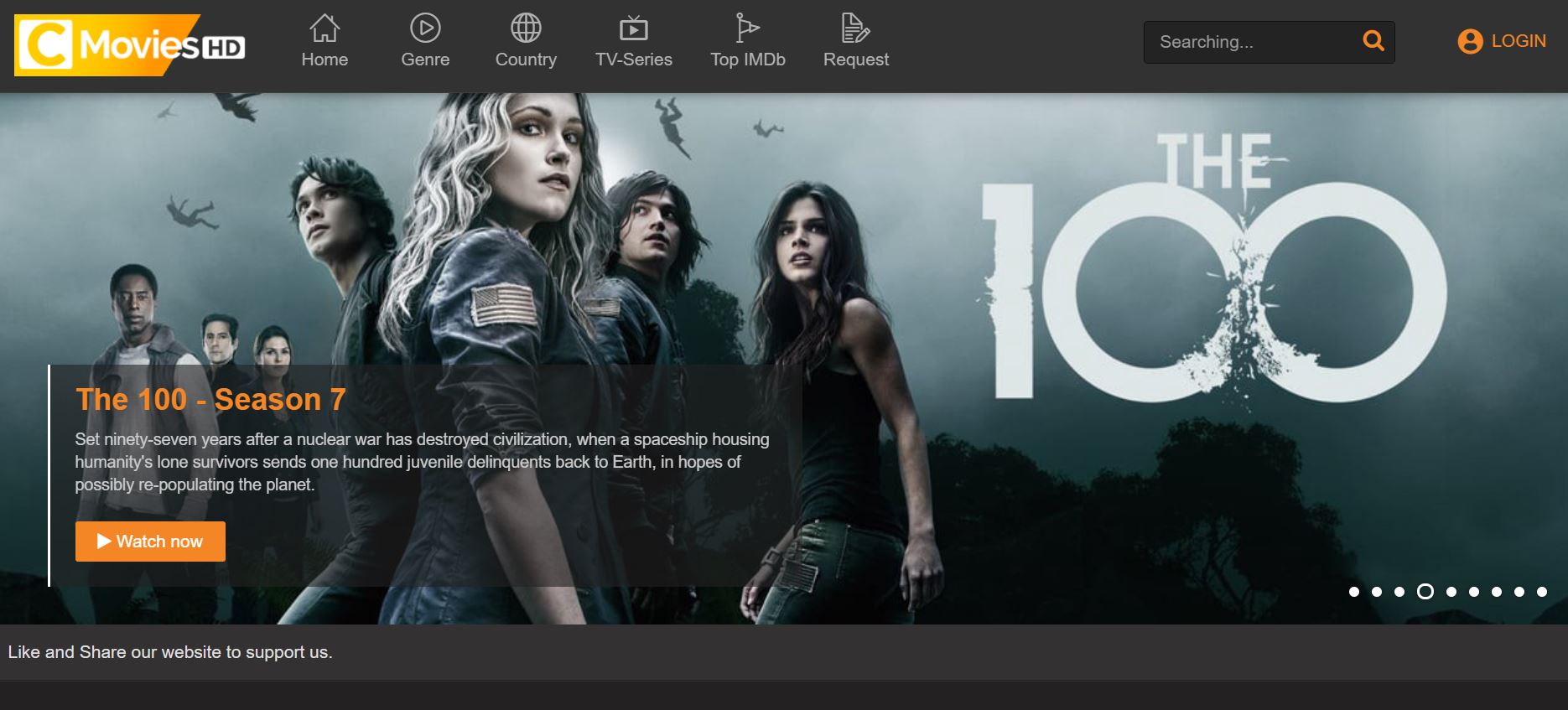Open the Top IMDb flag icon

[x=747, y=29]
